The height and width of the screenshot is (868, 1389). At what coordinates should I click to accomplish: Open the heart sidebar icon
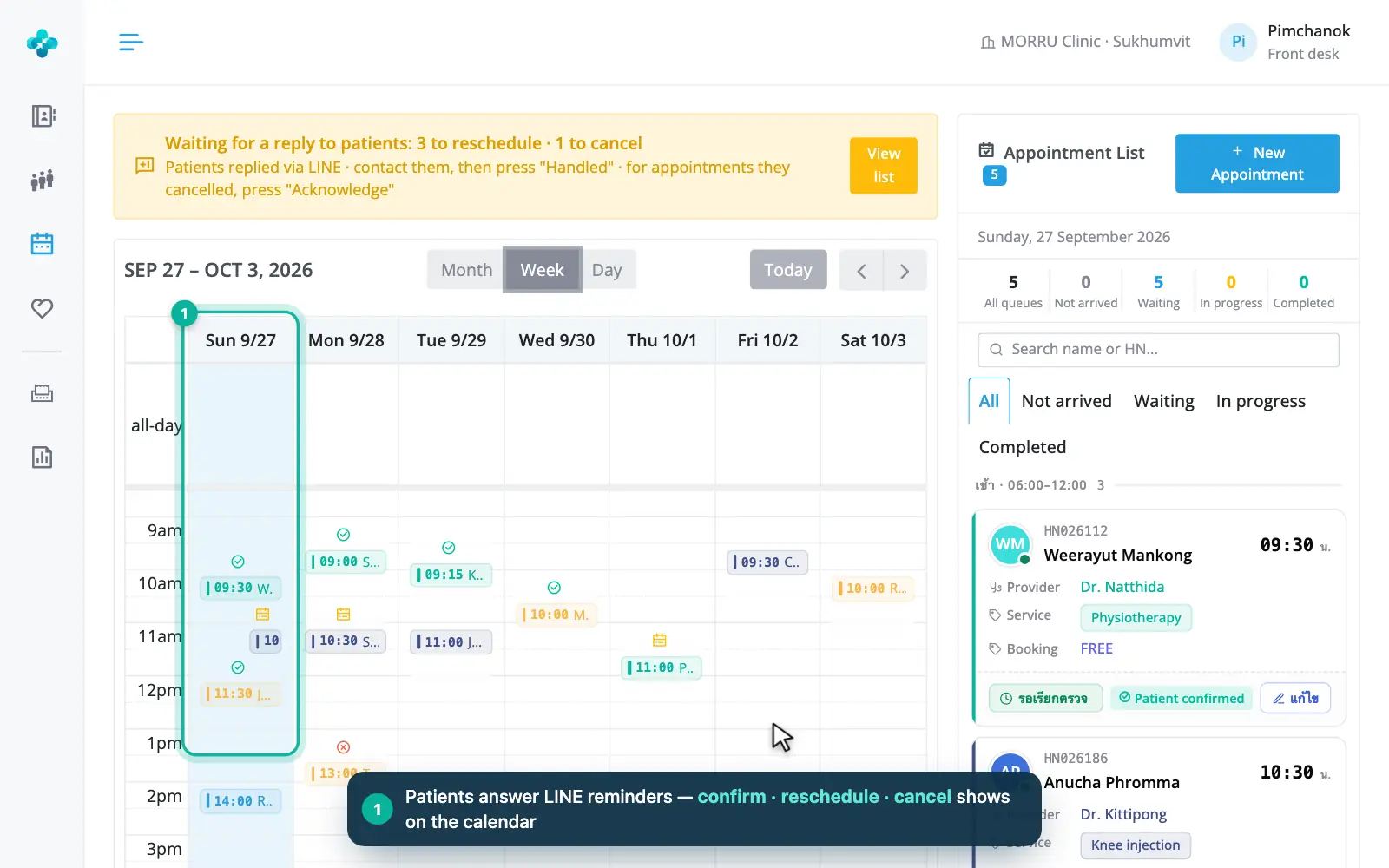[x=43, y=308]
